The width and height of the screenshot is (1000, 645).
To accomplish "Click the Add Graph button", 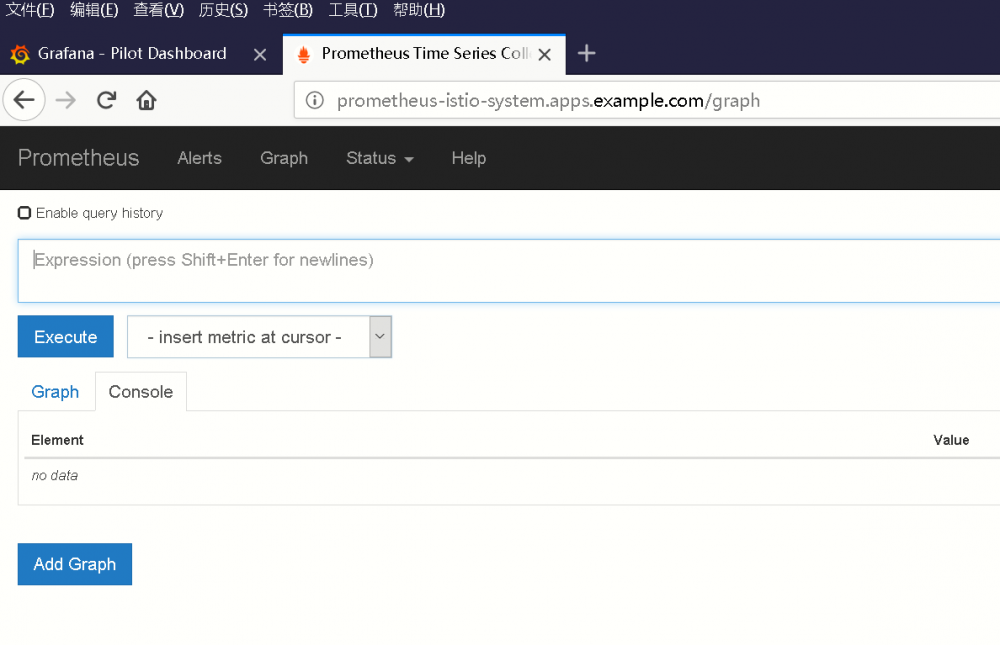I will [74, 564].
